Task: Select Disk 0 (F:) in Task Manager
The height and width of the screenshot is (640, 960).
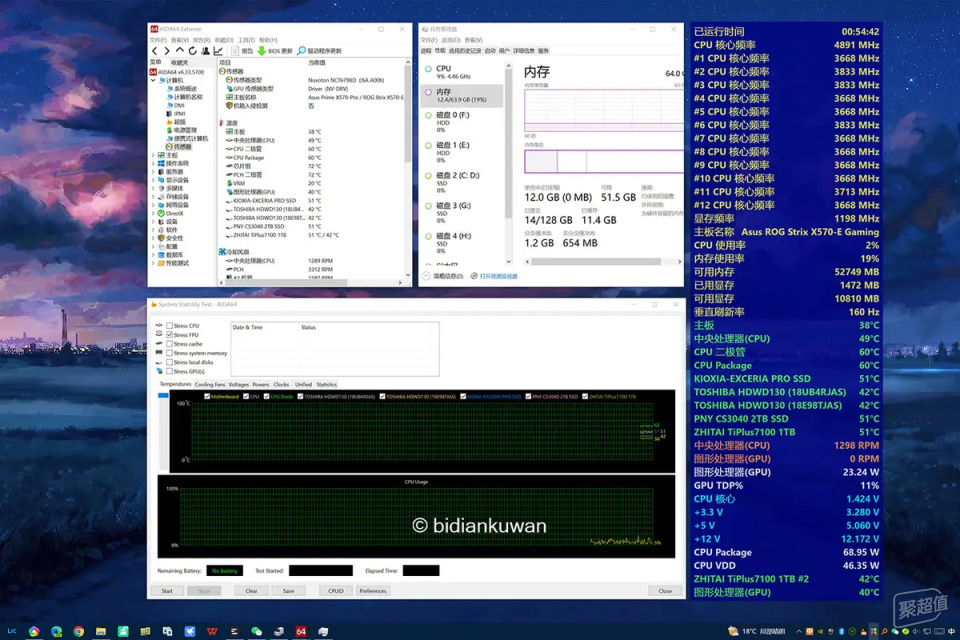Action: tap(463, 122)
